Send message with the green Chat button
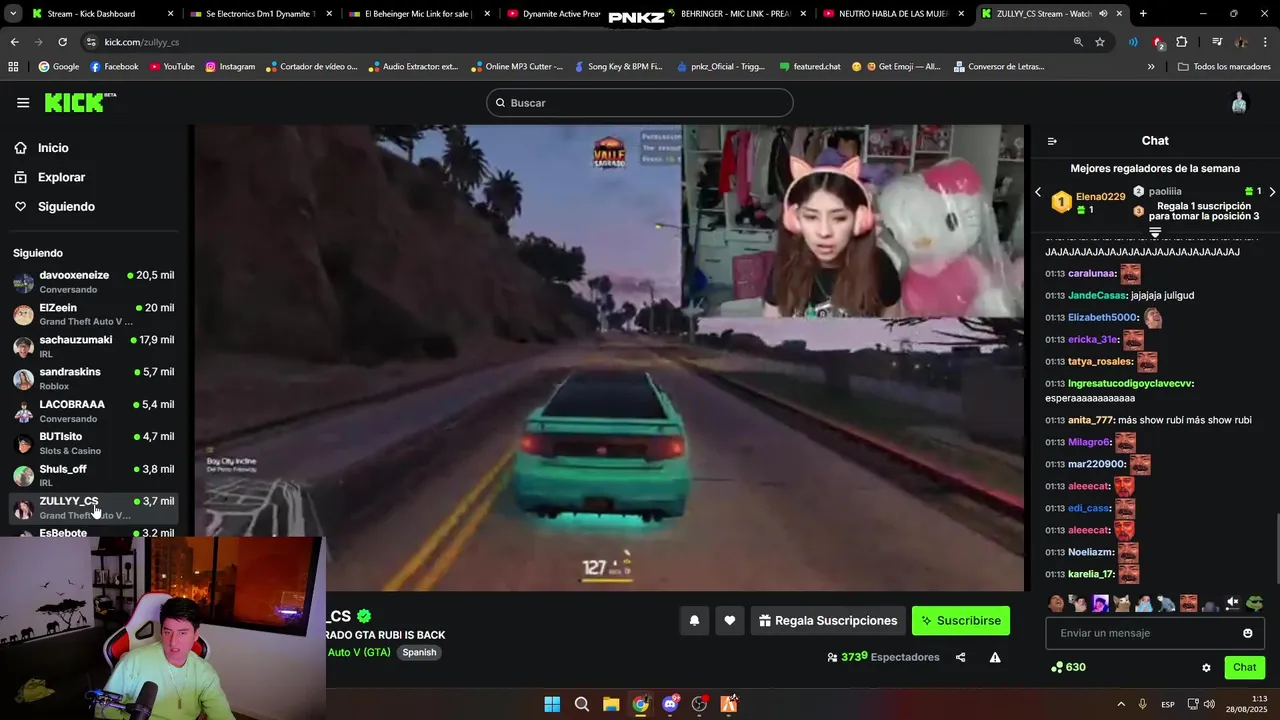Viewport: 1280px width, 720px height. [1244, 668]
